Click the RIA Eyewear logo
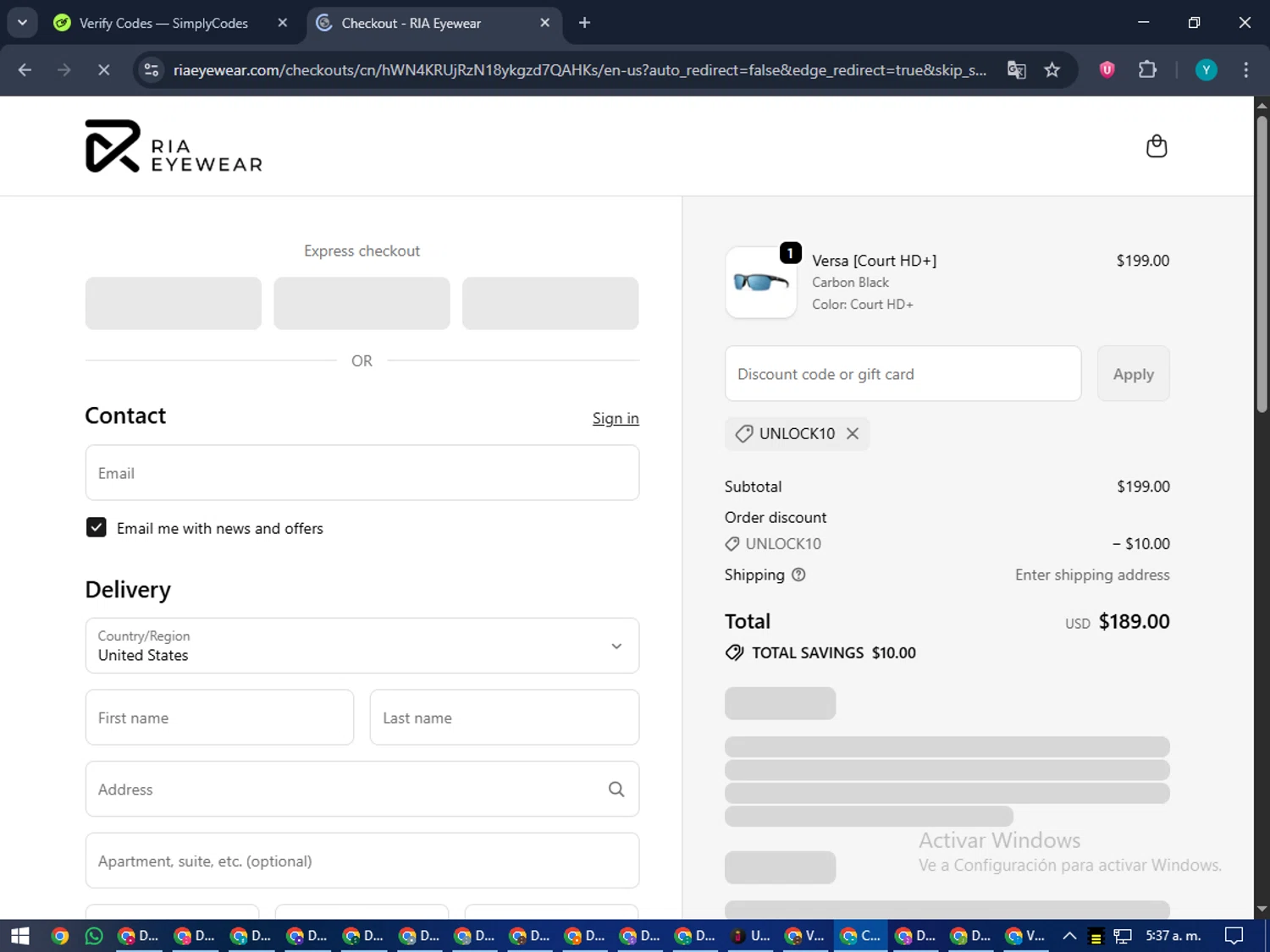This screenshot has width=1270, height=952. click(174, 146)
